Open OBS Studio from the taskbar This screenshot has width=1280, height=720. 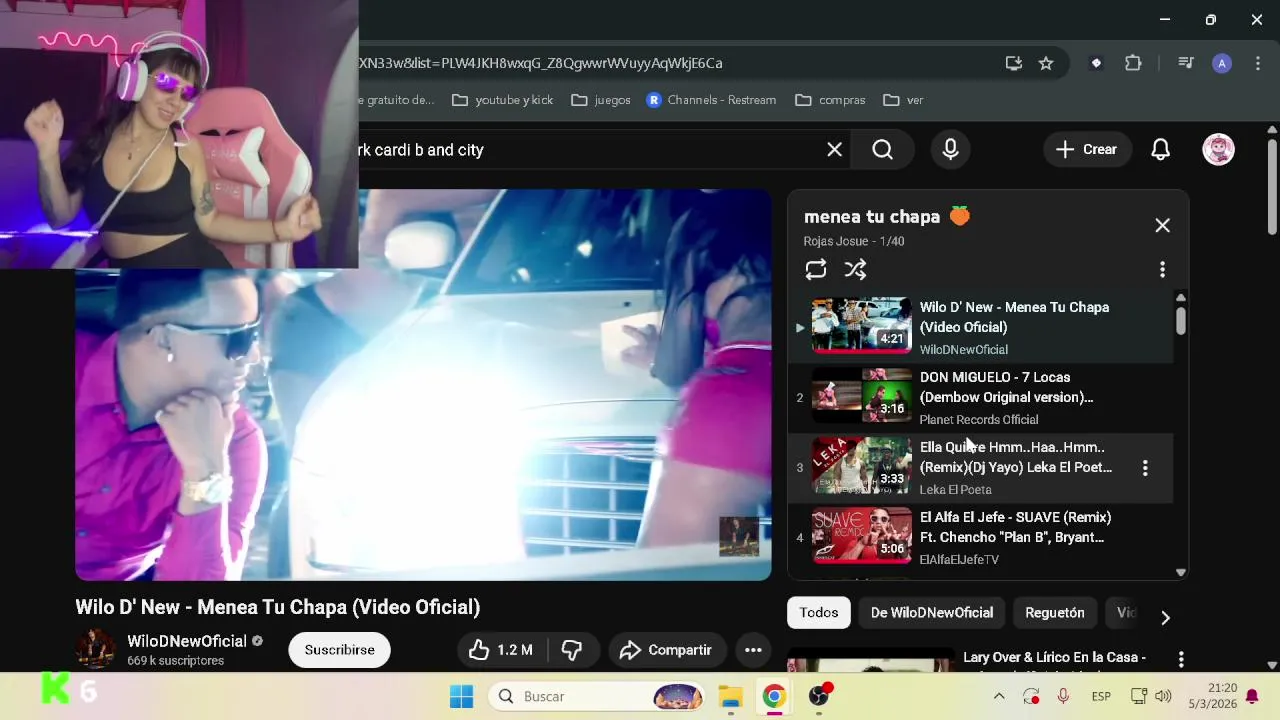819,697
